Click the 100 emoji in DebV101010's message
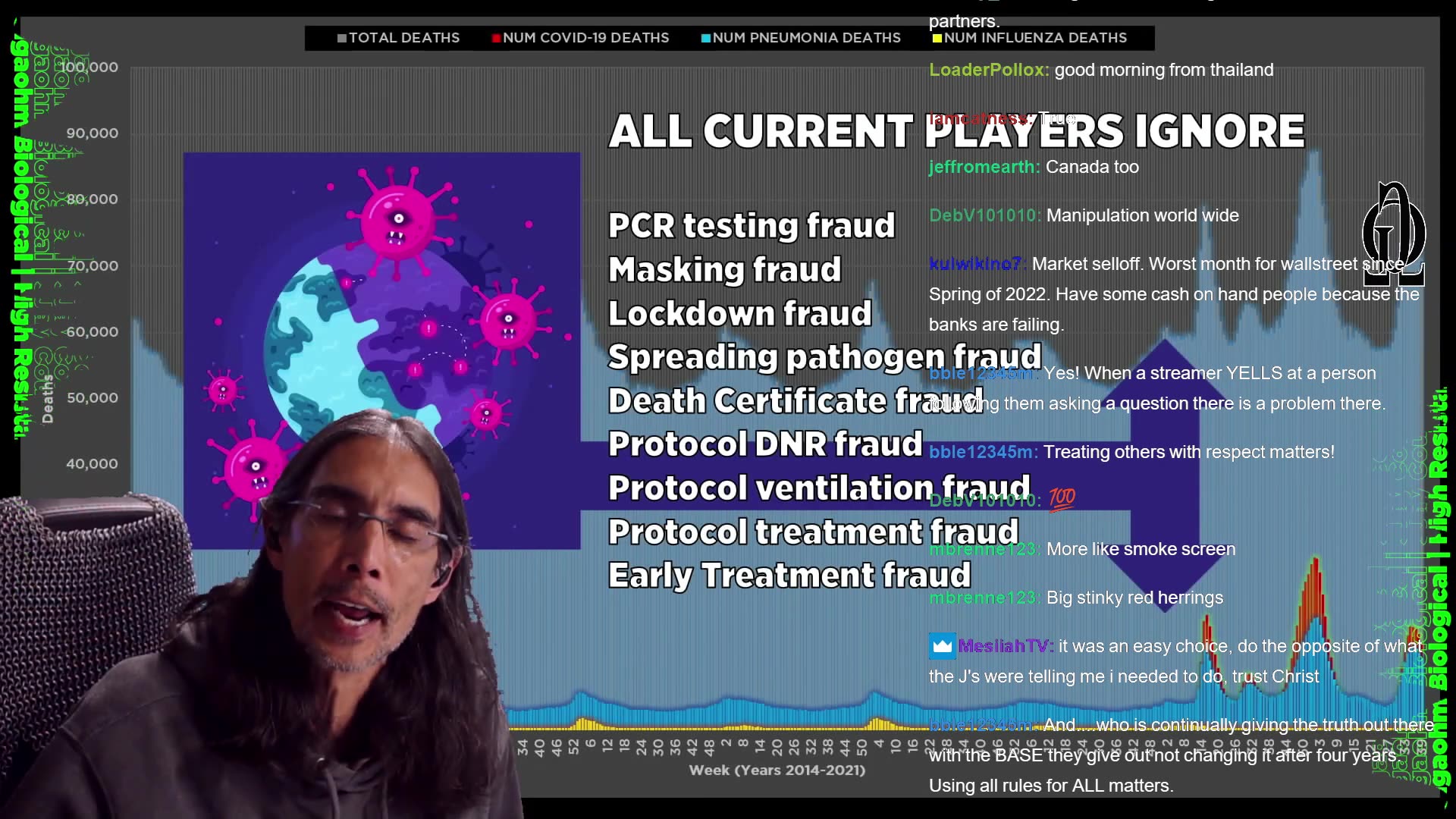The image size is (1456, 819). [x=1062, y=498]
